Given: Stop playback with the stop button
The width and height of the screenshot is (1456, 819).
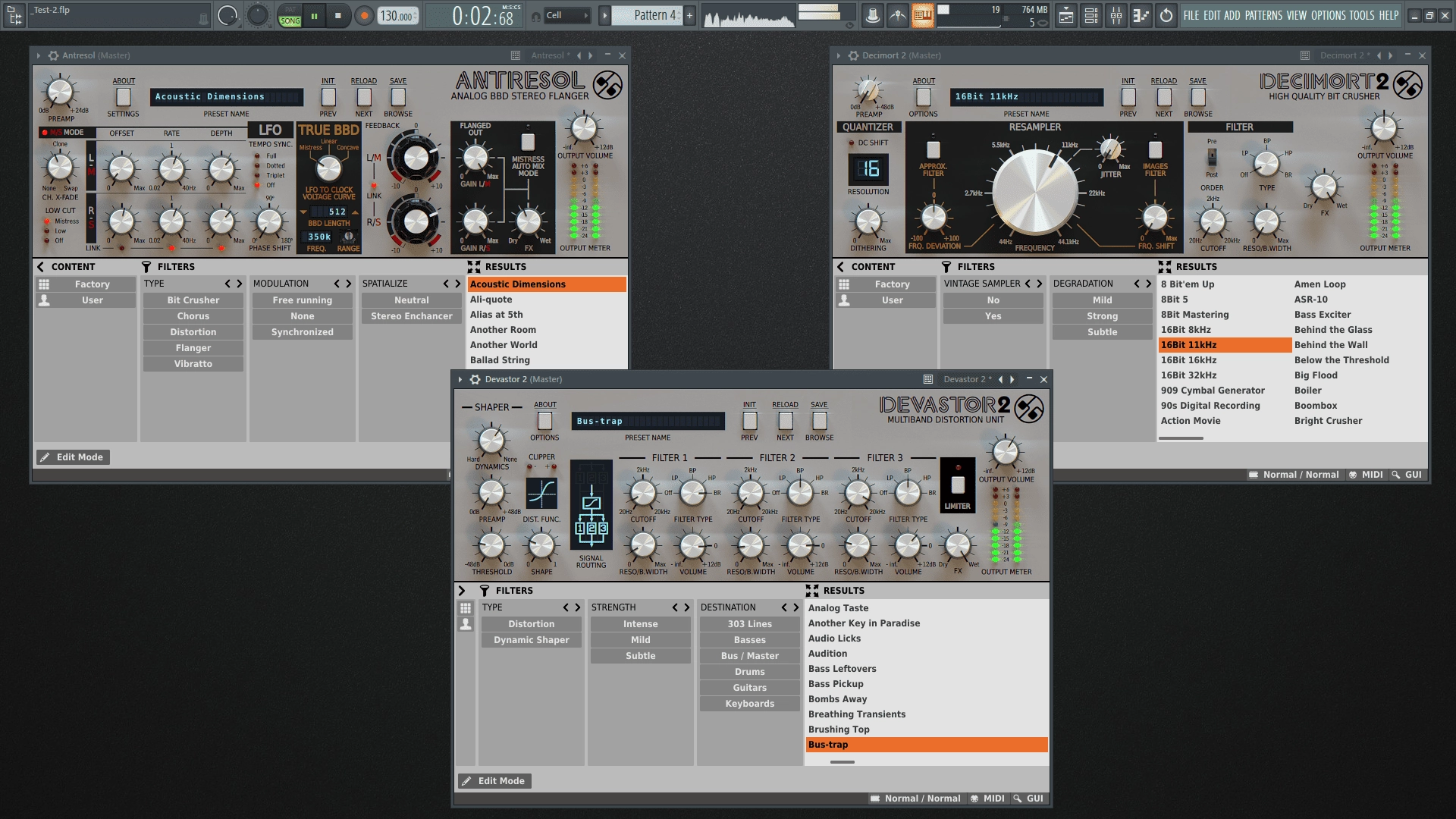Looking at the screenshot, I should click(x=338, y=15).
